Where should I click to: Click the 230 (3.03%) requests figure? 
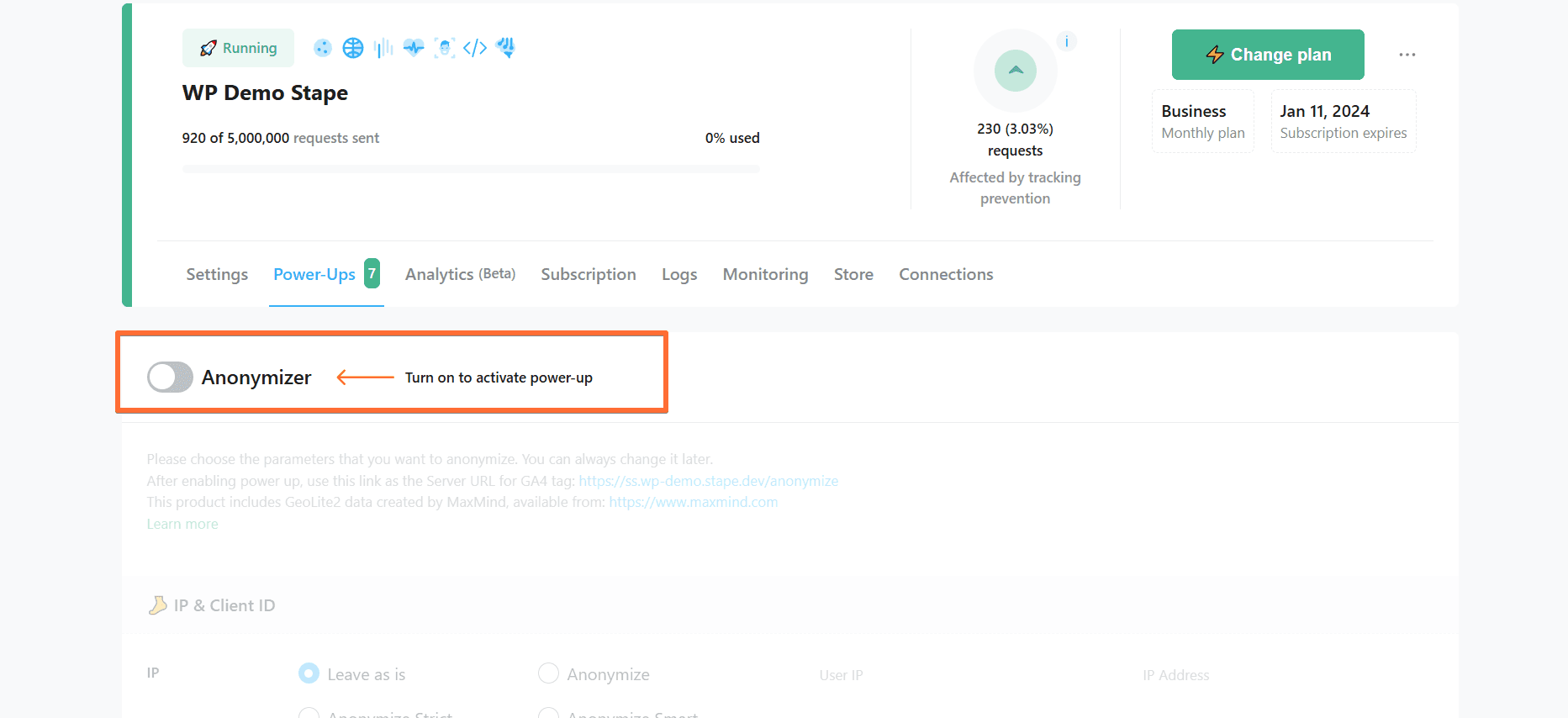click(x=1015, y=140)
